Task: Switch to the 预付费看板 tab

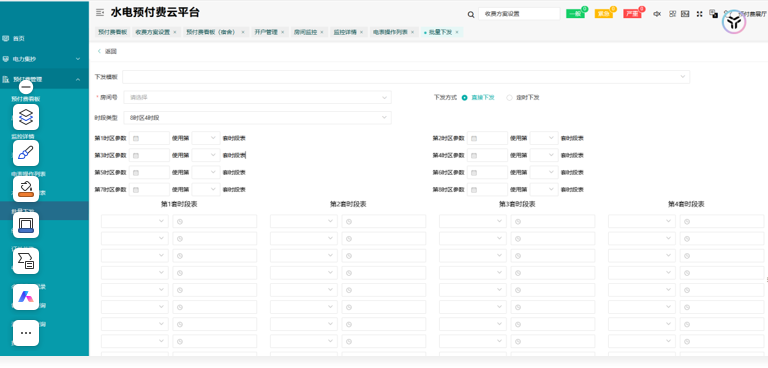Action: [112, 32]
